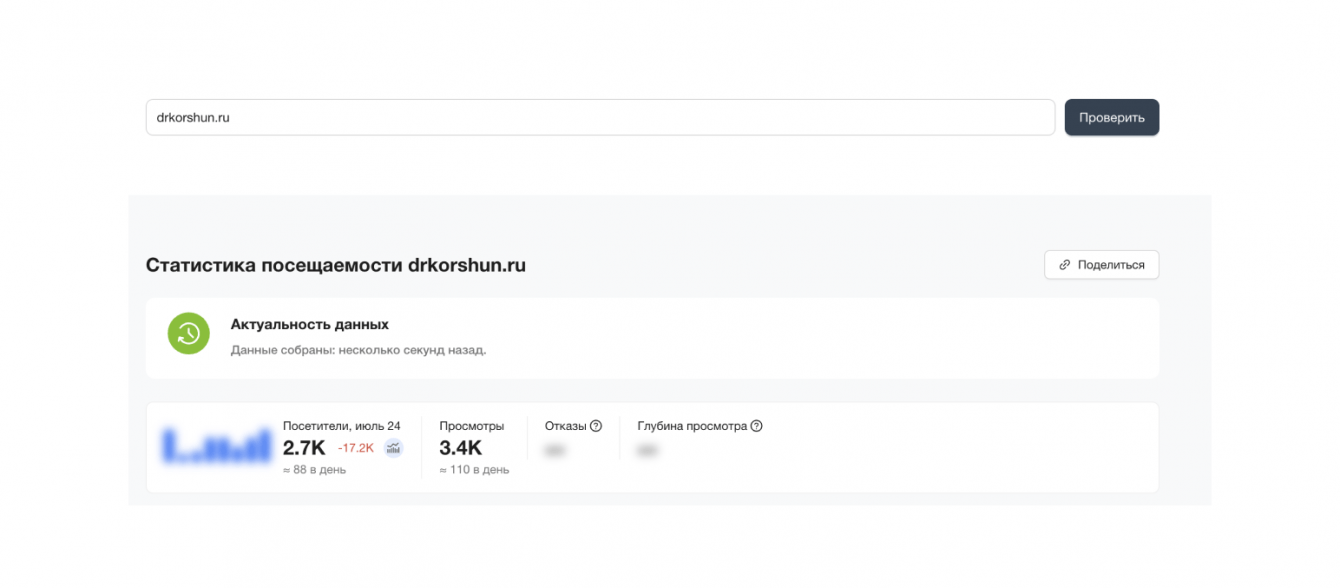1340x588 pixels.
Task: Click the 3.4K Просмотры value
Action: (x=460, y=448)
